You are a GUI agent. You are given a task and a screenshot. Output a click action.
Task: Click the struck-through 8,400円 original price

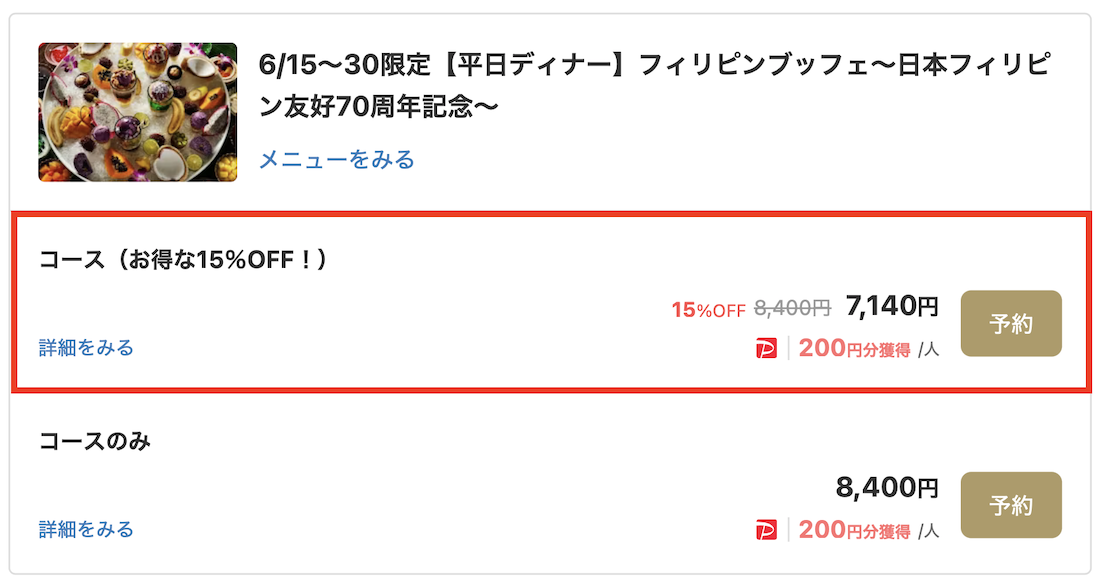(792, 307)
